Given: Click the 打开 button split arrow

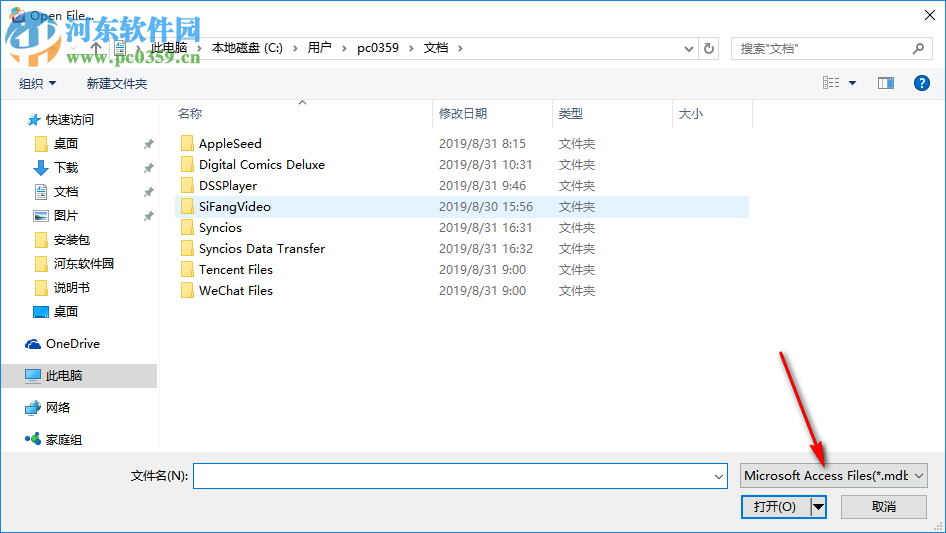Looking at the screenshot, I should click(818, 507).
